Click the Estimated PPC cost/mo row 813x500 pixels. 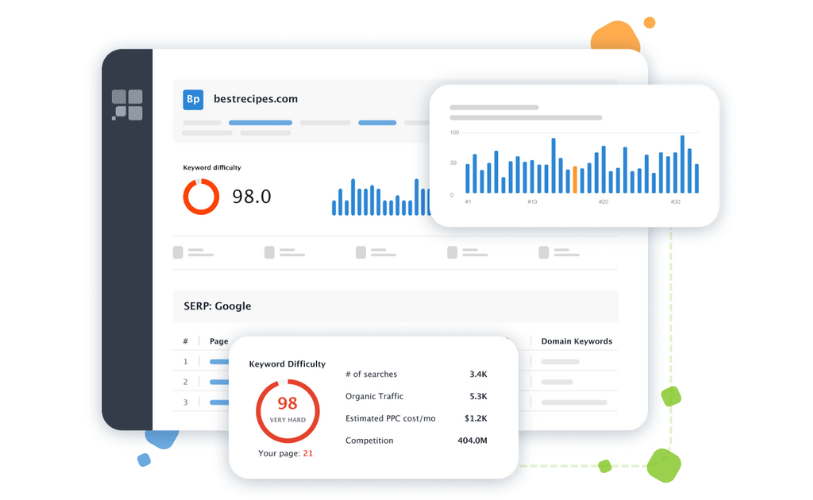[416, 419]
